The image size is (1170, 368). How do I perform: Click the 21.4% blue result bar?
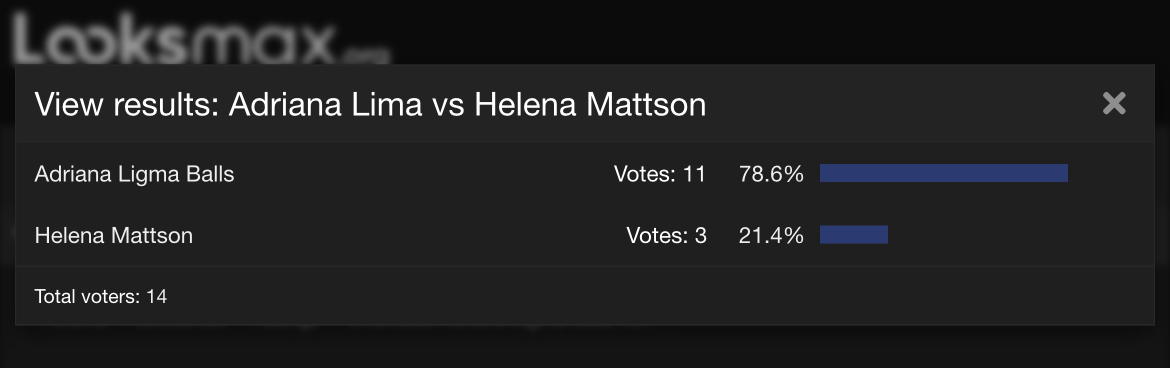(854, 234)
